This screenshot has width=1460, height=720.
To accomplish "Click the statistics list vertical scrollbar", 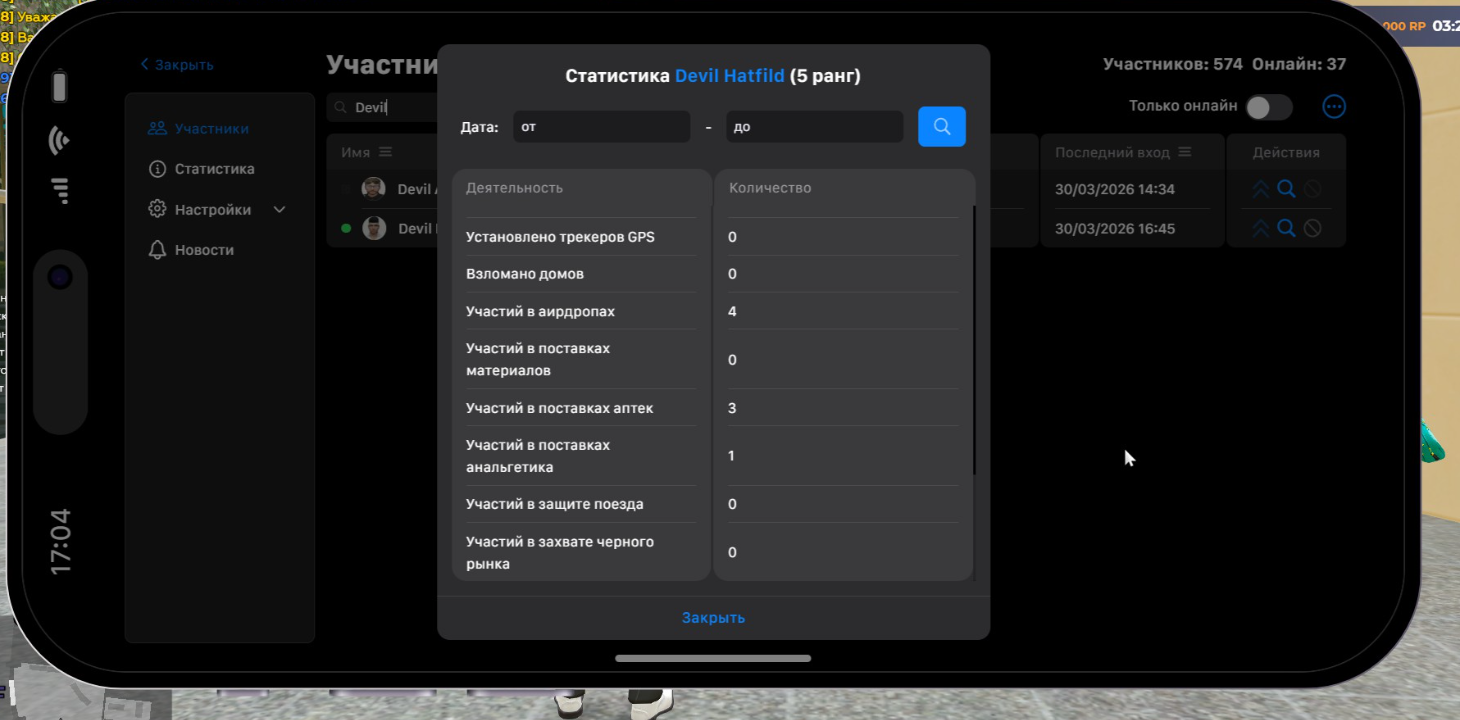I will click(974, 340).
